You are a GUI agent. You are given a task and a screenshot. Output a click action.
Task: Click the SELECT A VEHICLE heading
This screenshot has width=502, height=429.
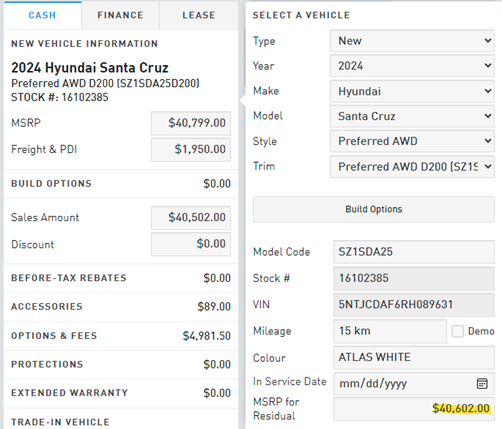(301, 15)
